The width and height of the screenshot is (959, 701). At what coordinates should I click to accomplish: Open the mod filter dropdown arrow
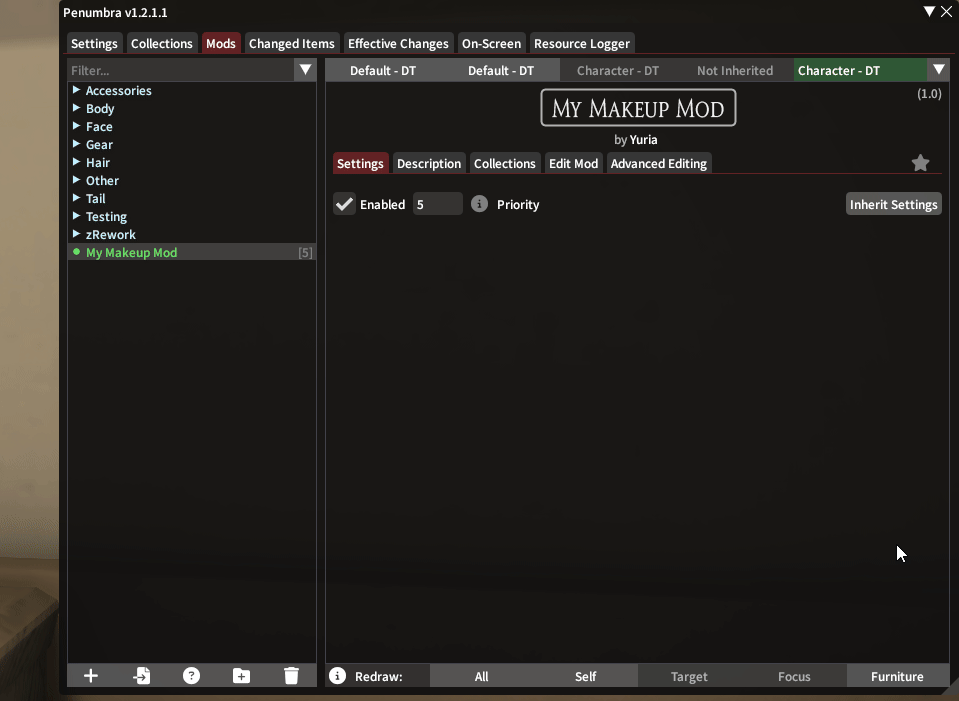point(306,70)
